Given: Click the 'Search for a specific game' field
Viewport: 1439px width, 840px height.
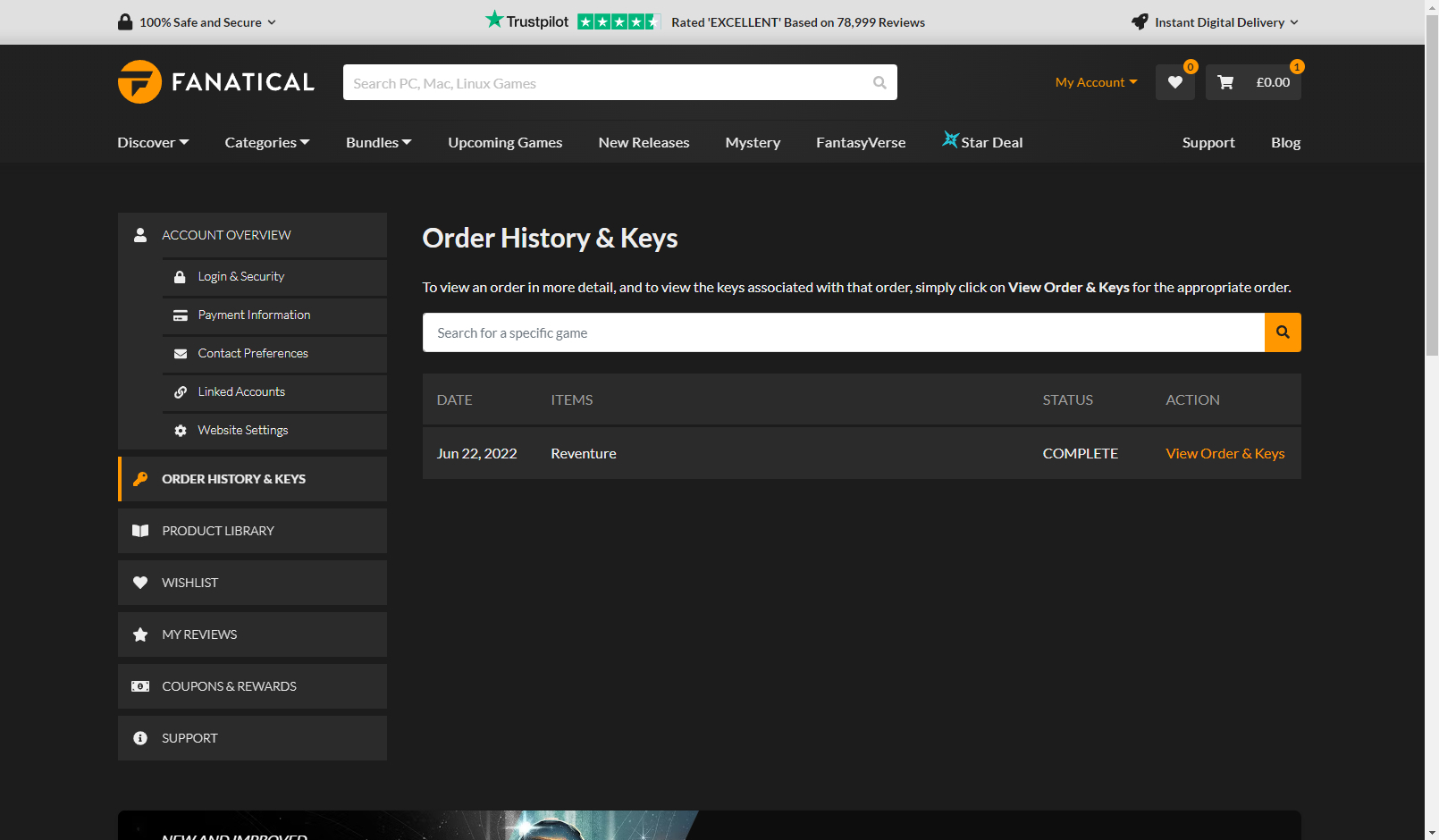Looking at the screenshot, I should (843, 332).
